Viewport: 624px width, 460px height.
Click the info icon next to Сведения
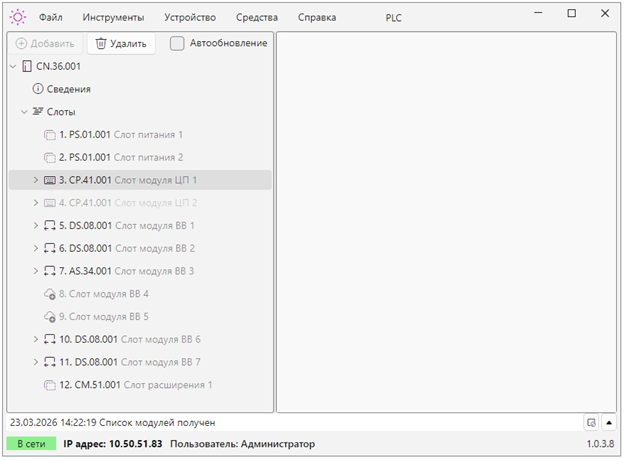(x=38, y=89)
